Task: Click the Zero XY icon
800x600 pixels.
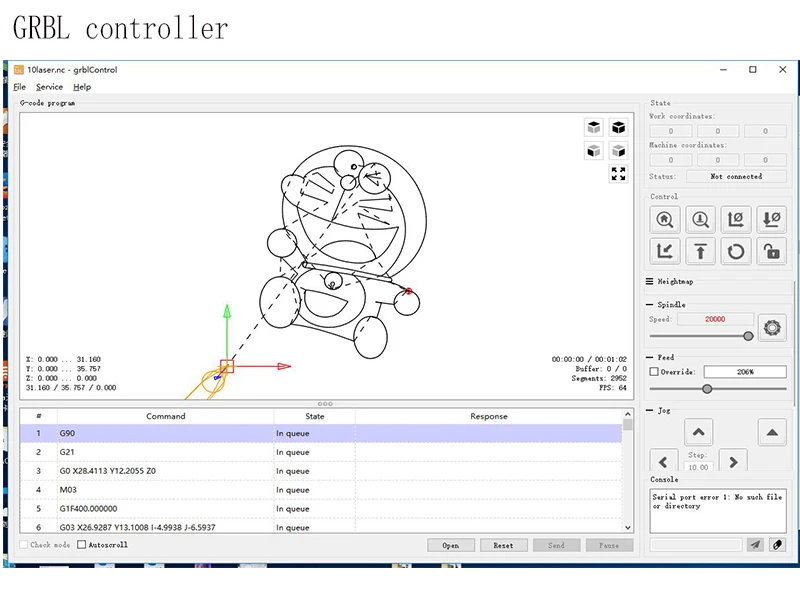Action: coord(735,219)
